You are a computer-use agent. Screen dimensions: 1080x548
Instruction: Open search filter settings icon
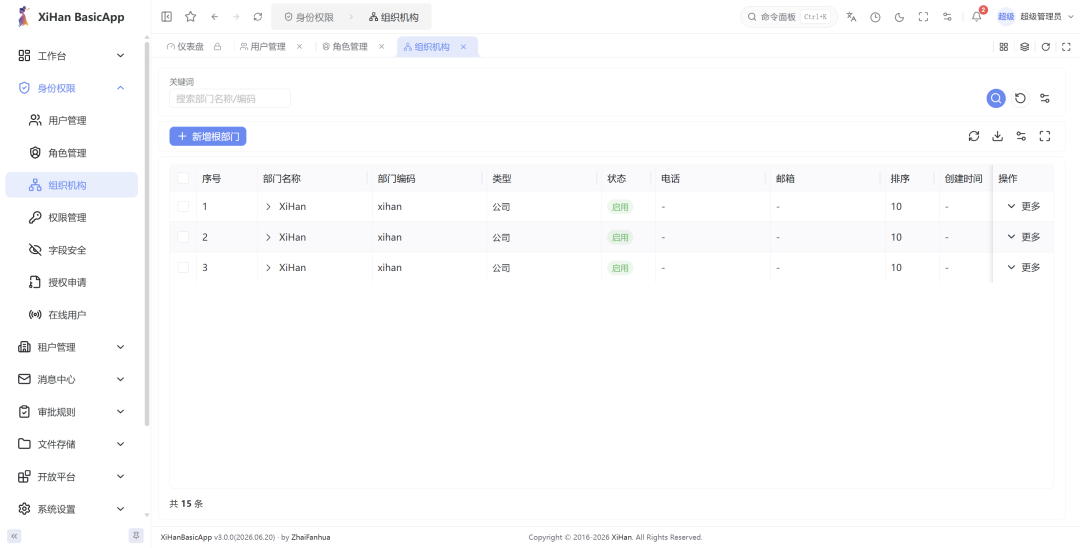click(1045, 98)
